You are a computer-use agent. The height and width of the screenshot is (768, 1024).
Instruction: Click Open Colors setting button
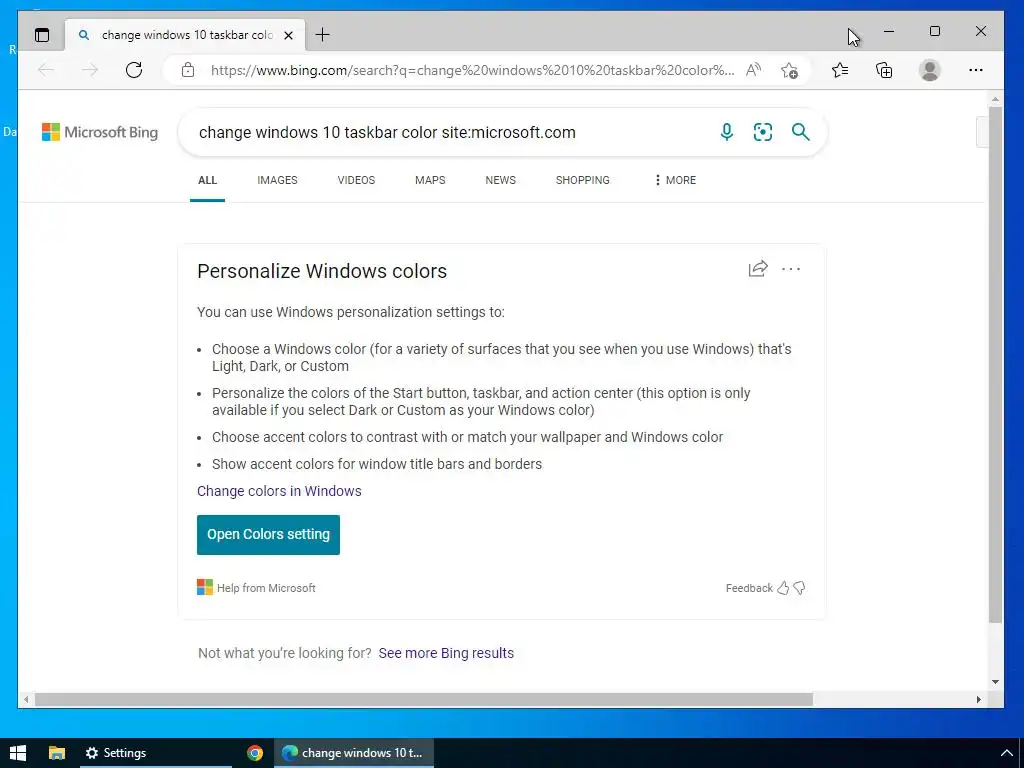click(268, 534)
